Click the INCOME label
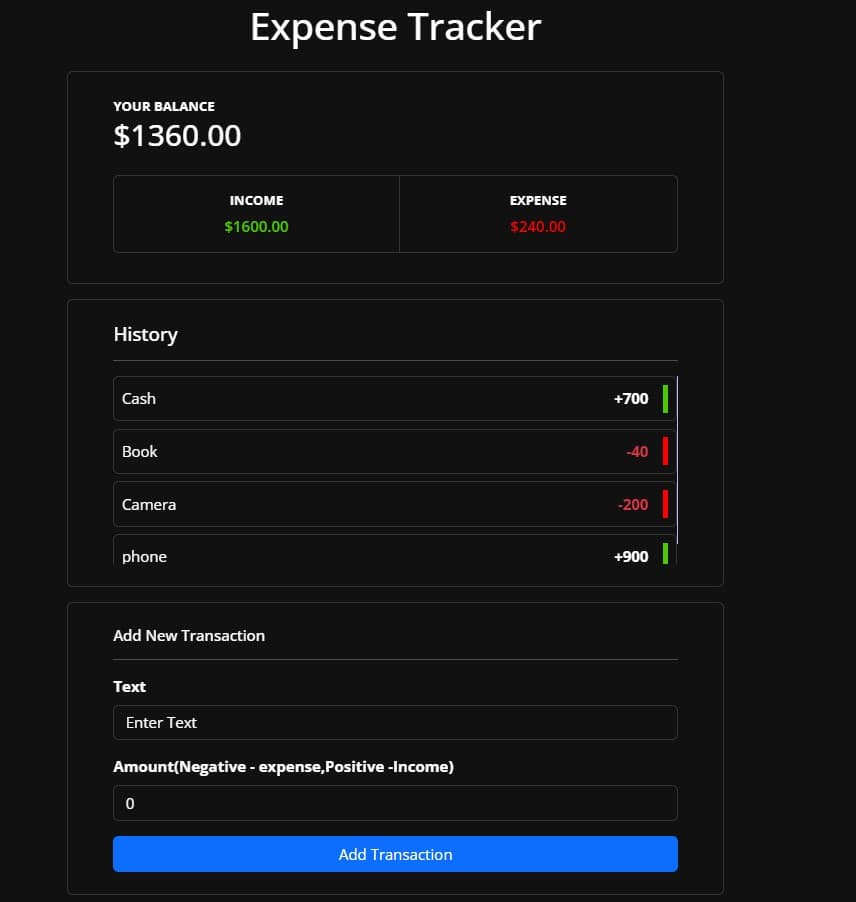This screenshot has width=856, height=902. pyautogui.click(x=257, y=200)
